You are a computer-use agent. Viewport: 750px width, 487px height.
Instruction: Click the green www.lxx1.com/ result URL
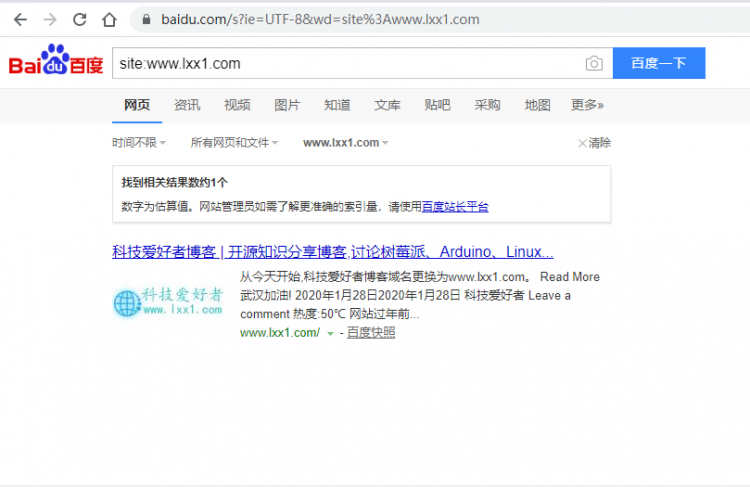pyautogui.click(x=280, y=332)
